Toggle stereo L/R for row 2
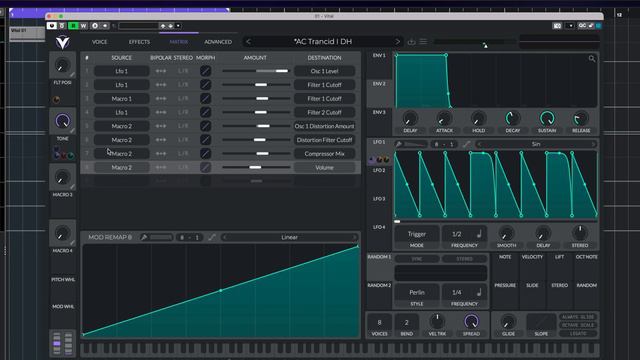Image resolution: width=640 pixels, height=360 pixels. tap(183, 85)
